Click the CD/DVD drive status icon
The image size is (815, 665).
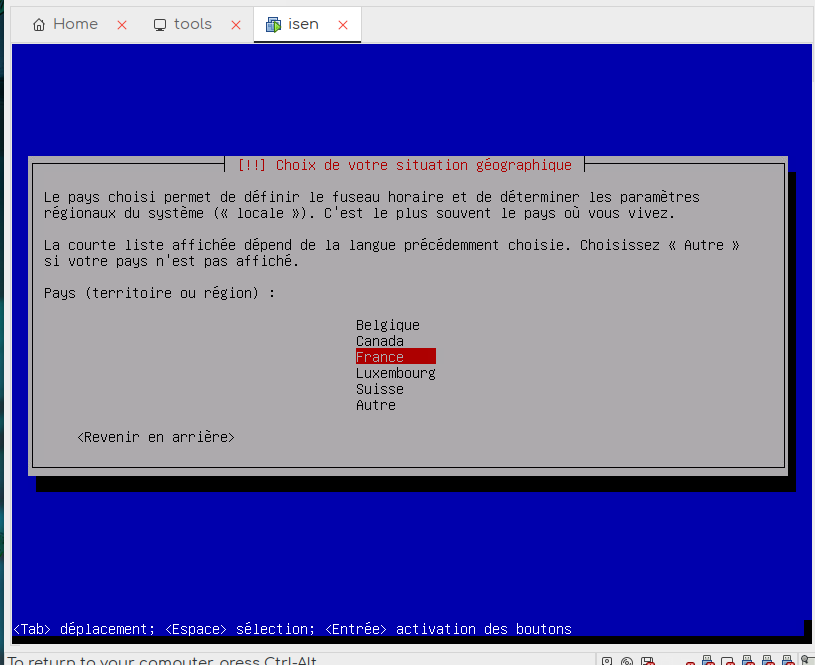tap(627, 661)
